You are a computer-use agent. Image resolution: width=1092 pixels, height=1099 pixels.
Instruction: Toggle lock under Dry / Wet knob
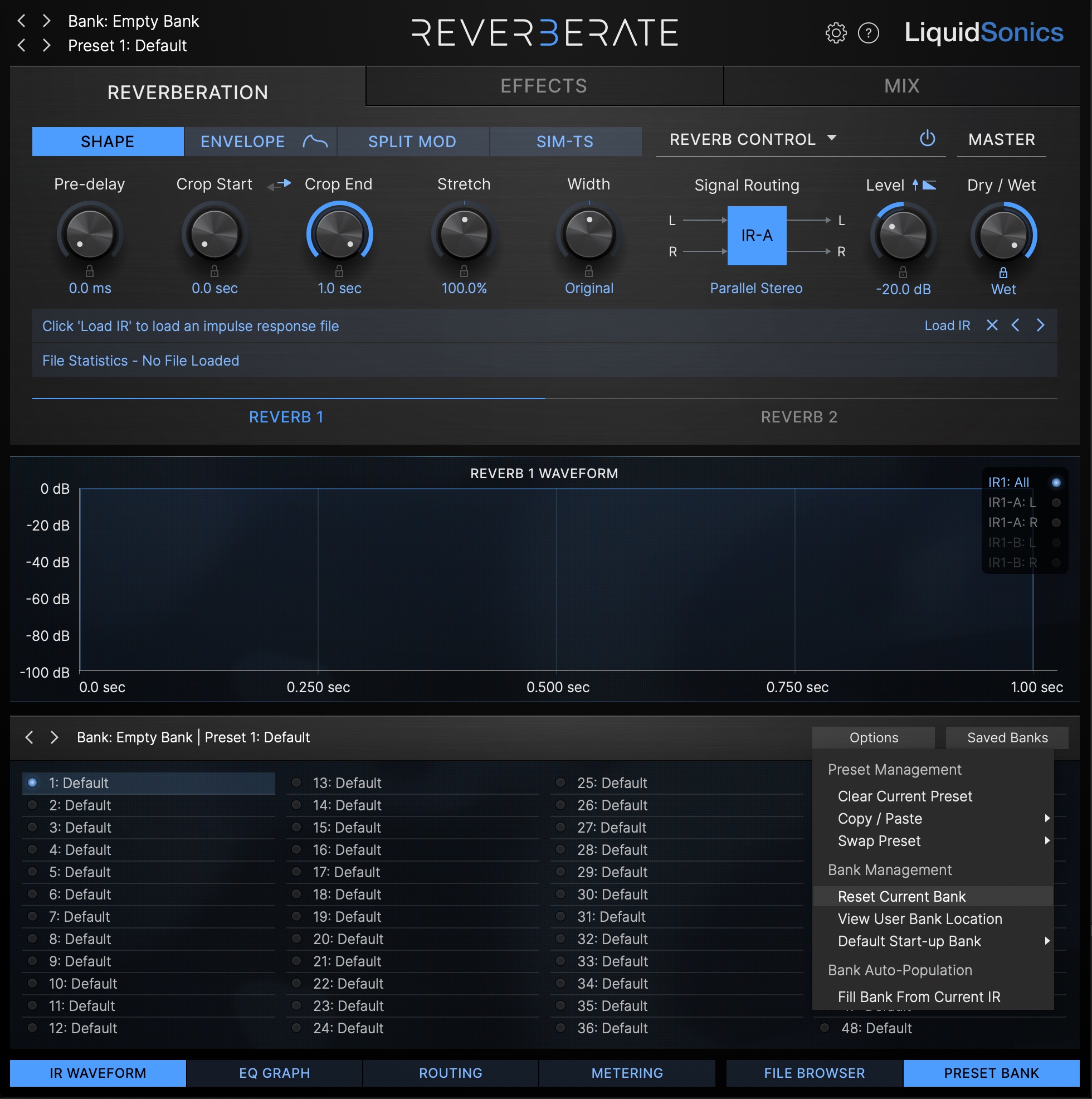(x=1003, y=273)
